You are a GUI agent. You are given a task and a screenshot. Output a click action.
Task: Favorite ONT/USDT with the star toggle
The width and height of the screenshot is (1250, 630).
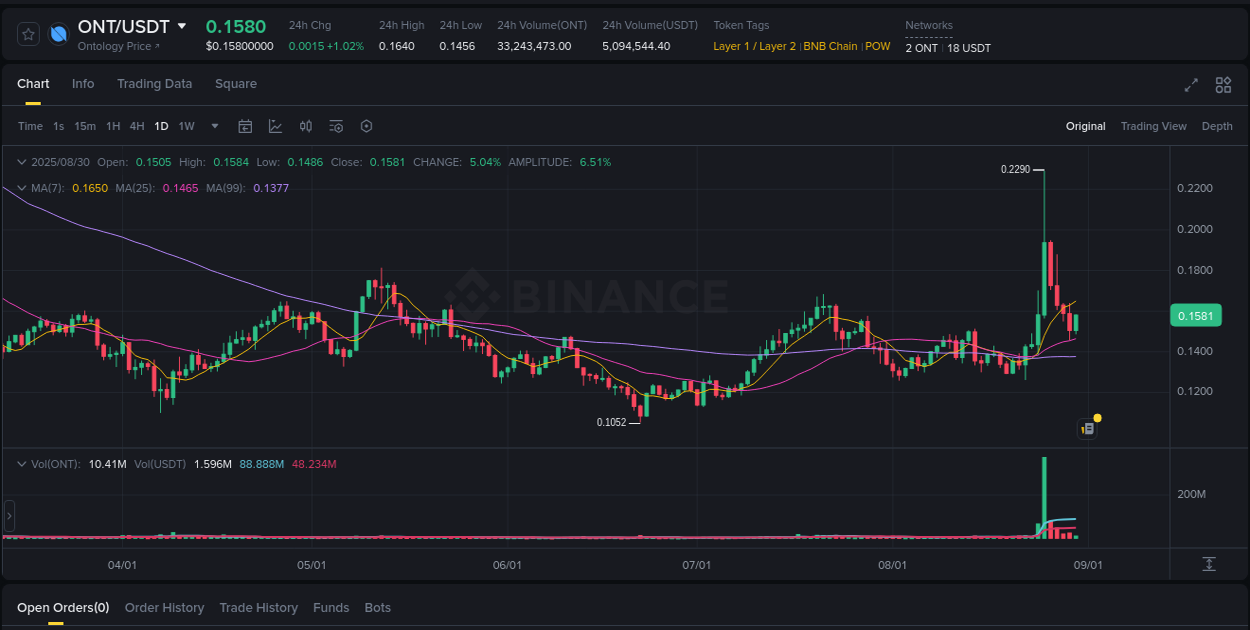[x=28, y=33]
